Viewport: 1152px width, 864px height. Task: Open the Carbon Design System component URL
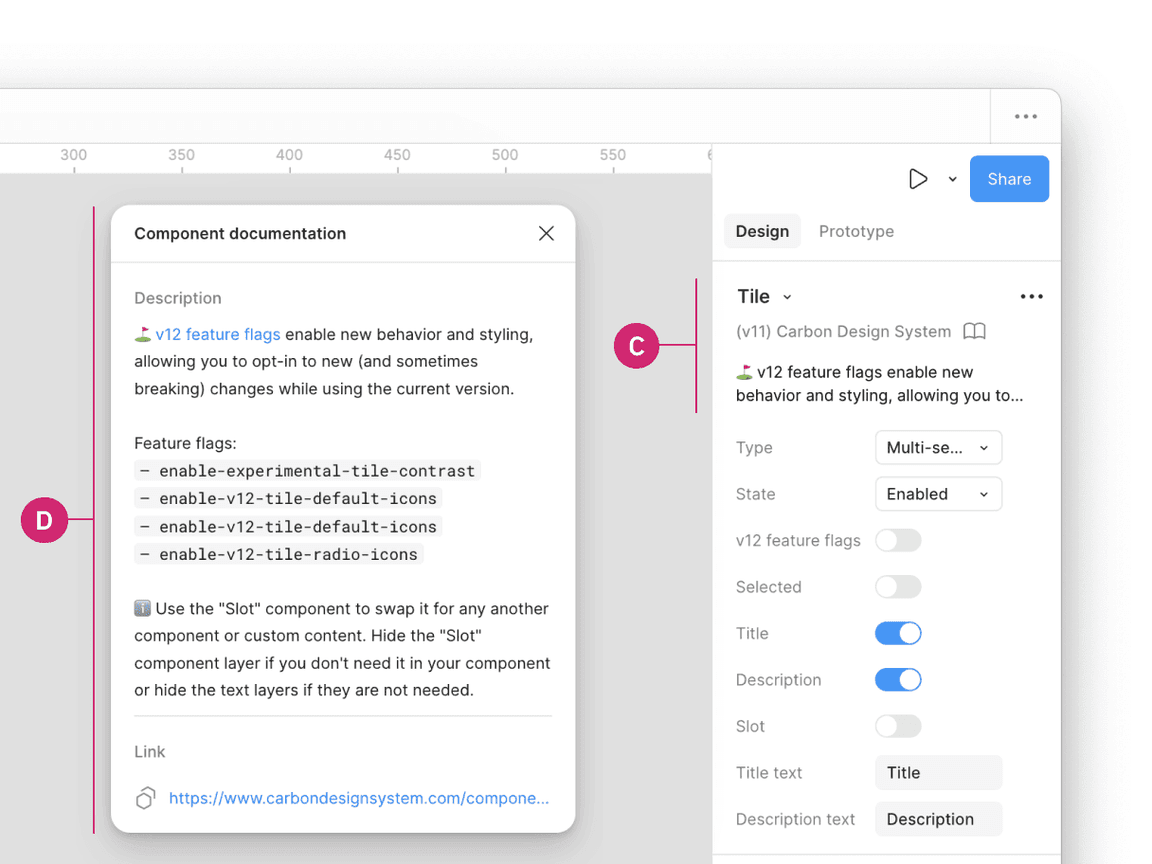(358, 798)
